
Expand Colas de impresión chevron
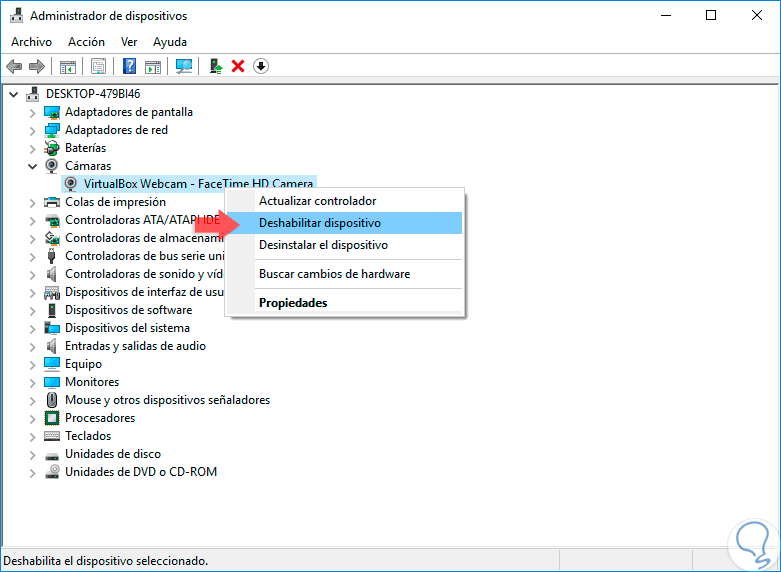tap(32, 203)
